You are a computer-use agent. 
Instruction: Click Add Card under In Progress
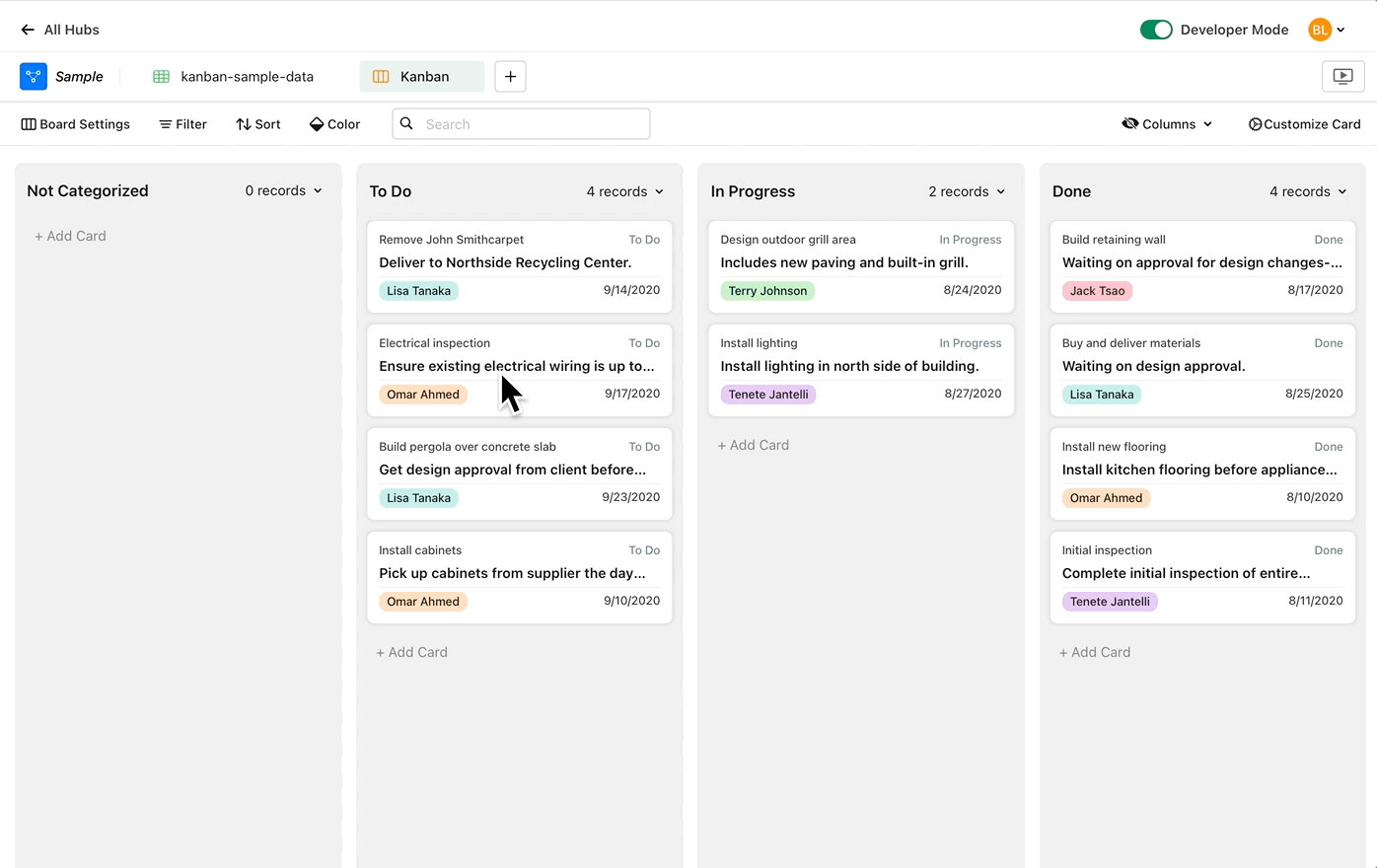(x=754, y=445)
